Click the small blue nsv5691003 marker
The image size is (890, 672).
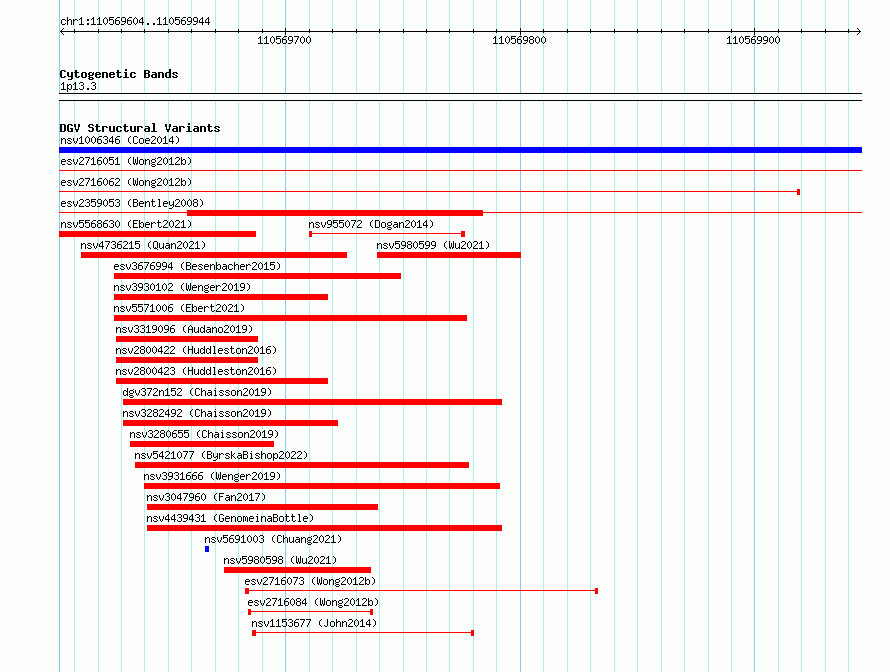[207, 549]
